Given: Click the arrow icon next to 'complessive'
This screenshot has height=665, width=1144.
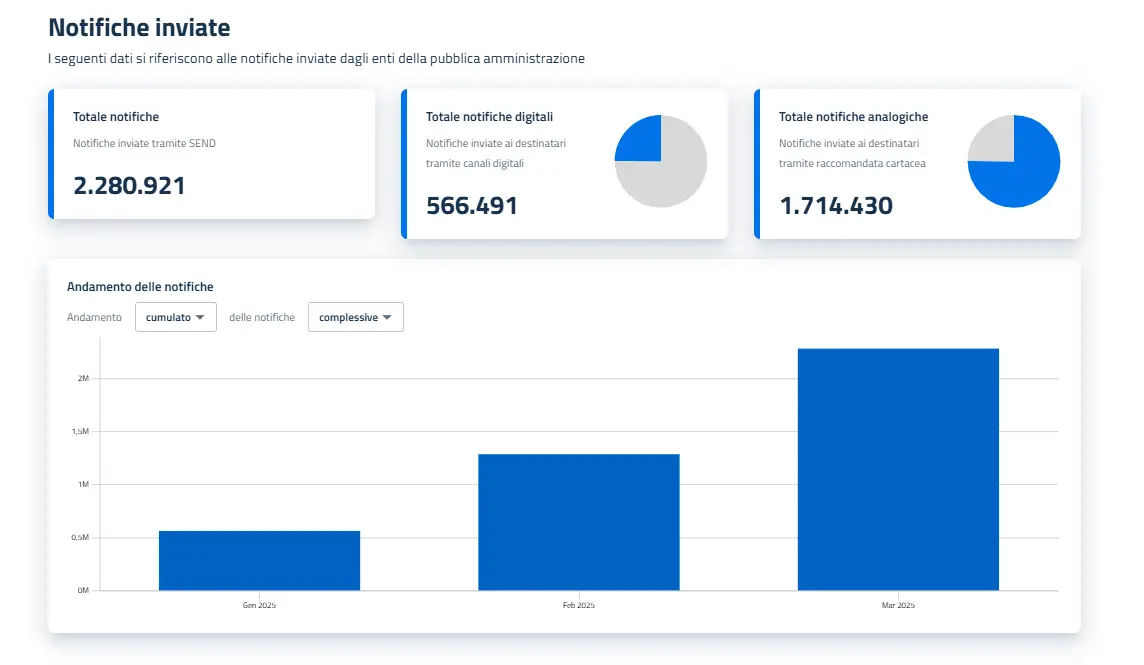Looking at the screenshot, I should tap(387, 318).
